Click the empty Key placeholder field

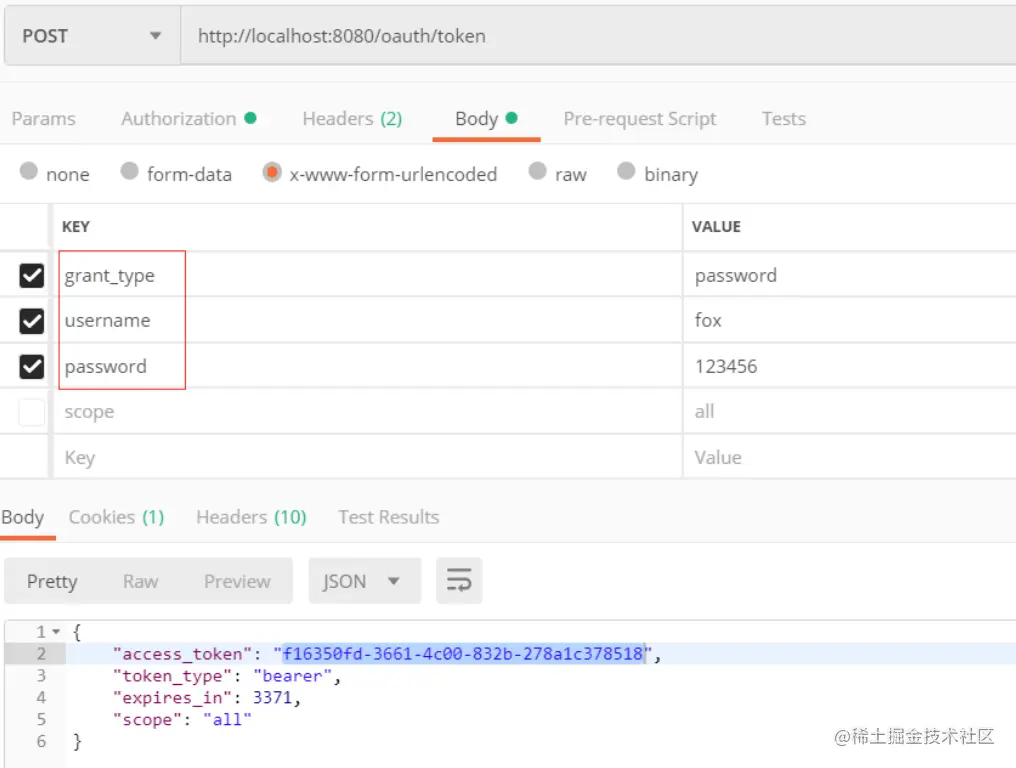(x=367, y=458)
